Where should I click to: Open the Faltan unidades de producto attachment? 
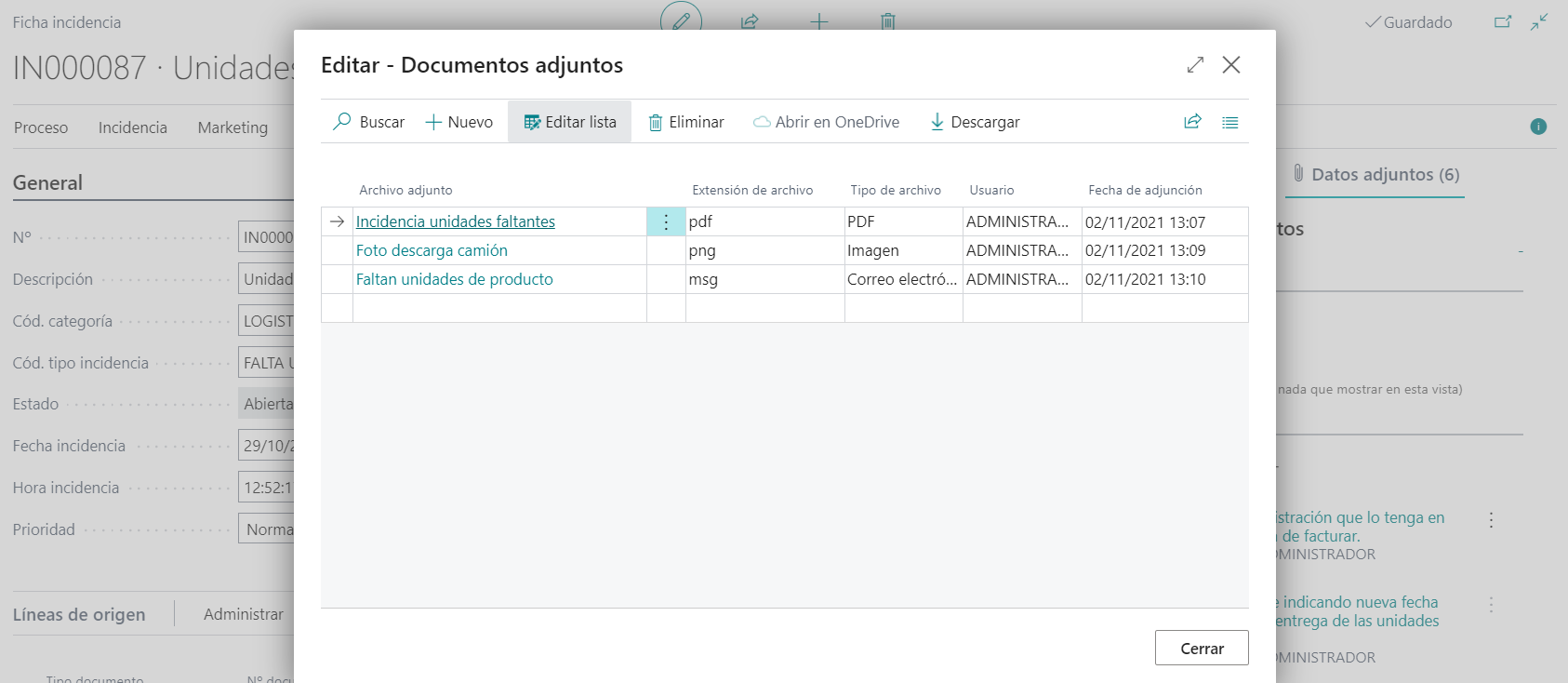point(454,279)
